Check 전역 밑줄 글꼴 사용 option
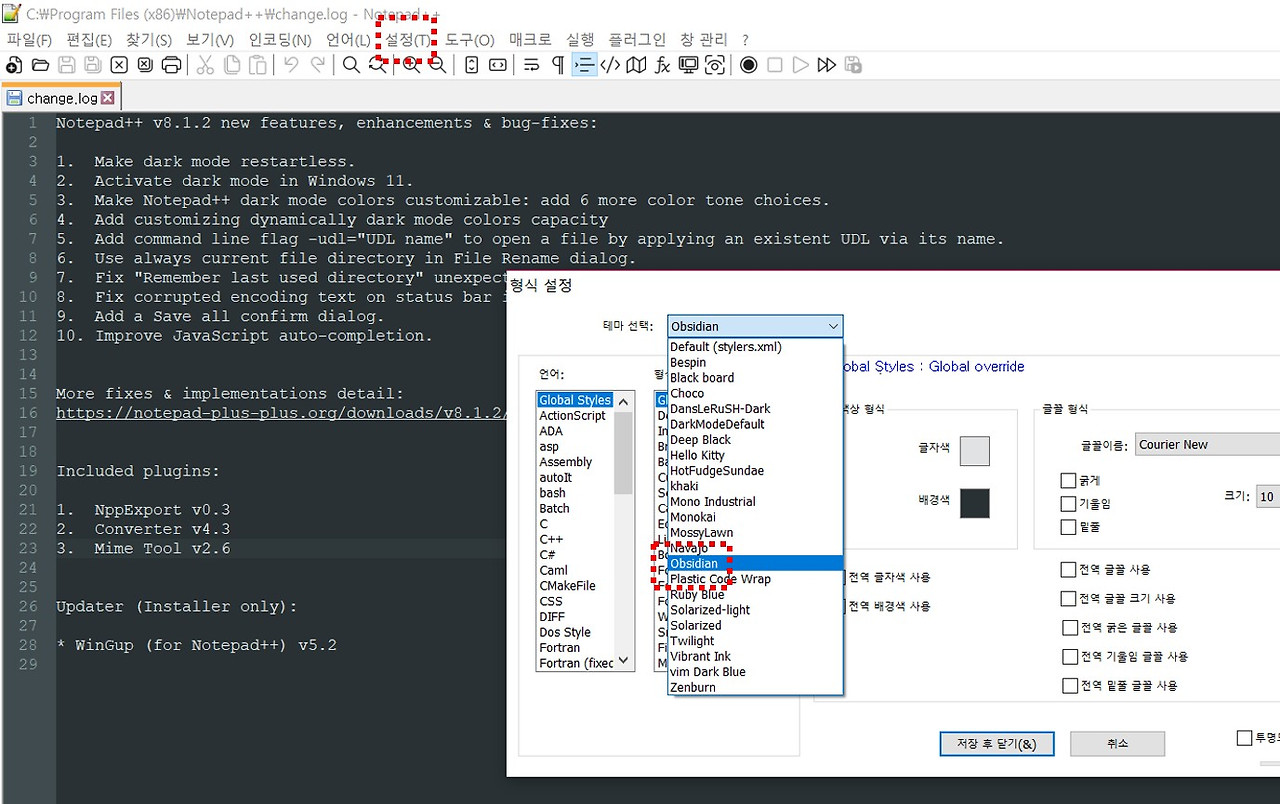The height and width of the screenshot is (804, 1280). tap(1068, 686)
